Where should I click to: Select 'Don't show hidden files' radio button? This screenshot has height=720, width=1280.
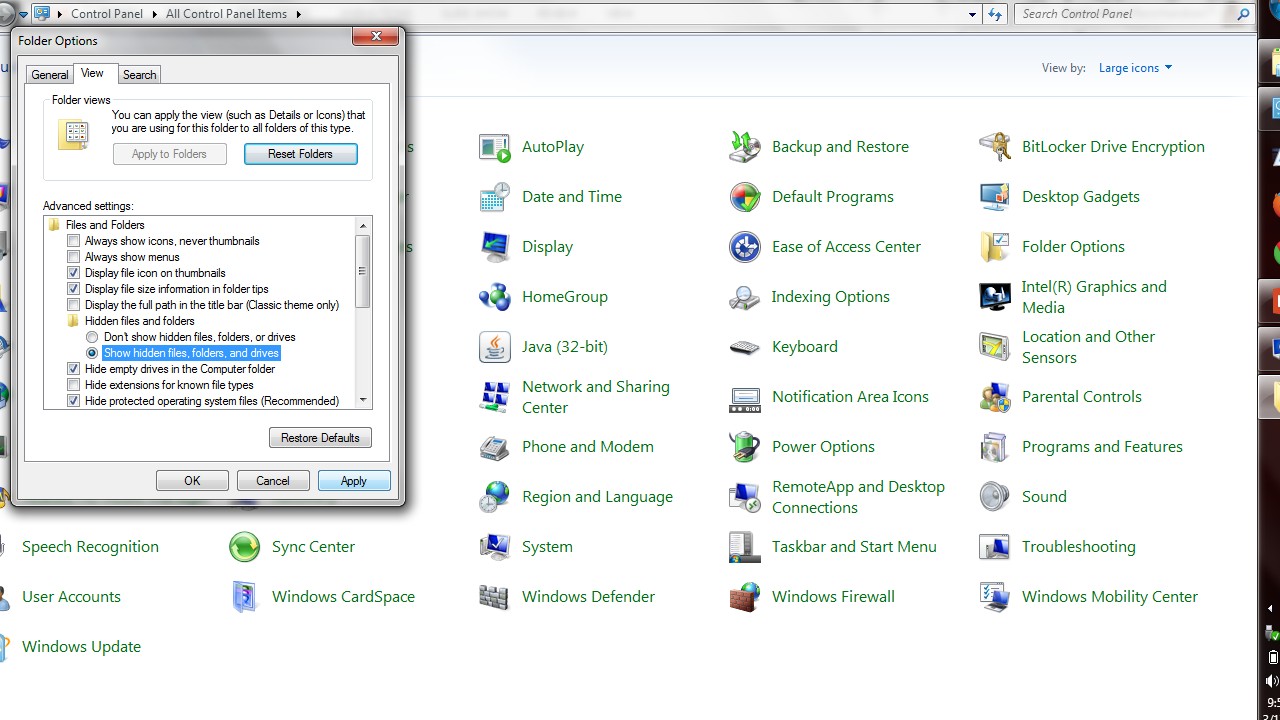92,337
